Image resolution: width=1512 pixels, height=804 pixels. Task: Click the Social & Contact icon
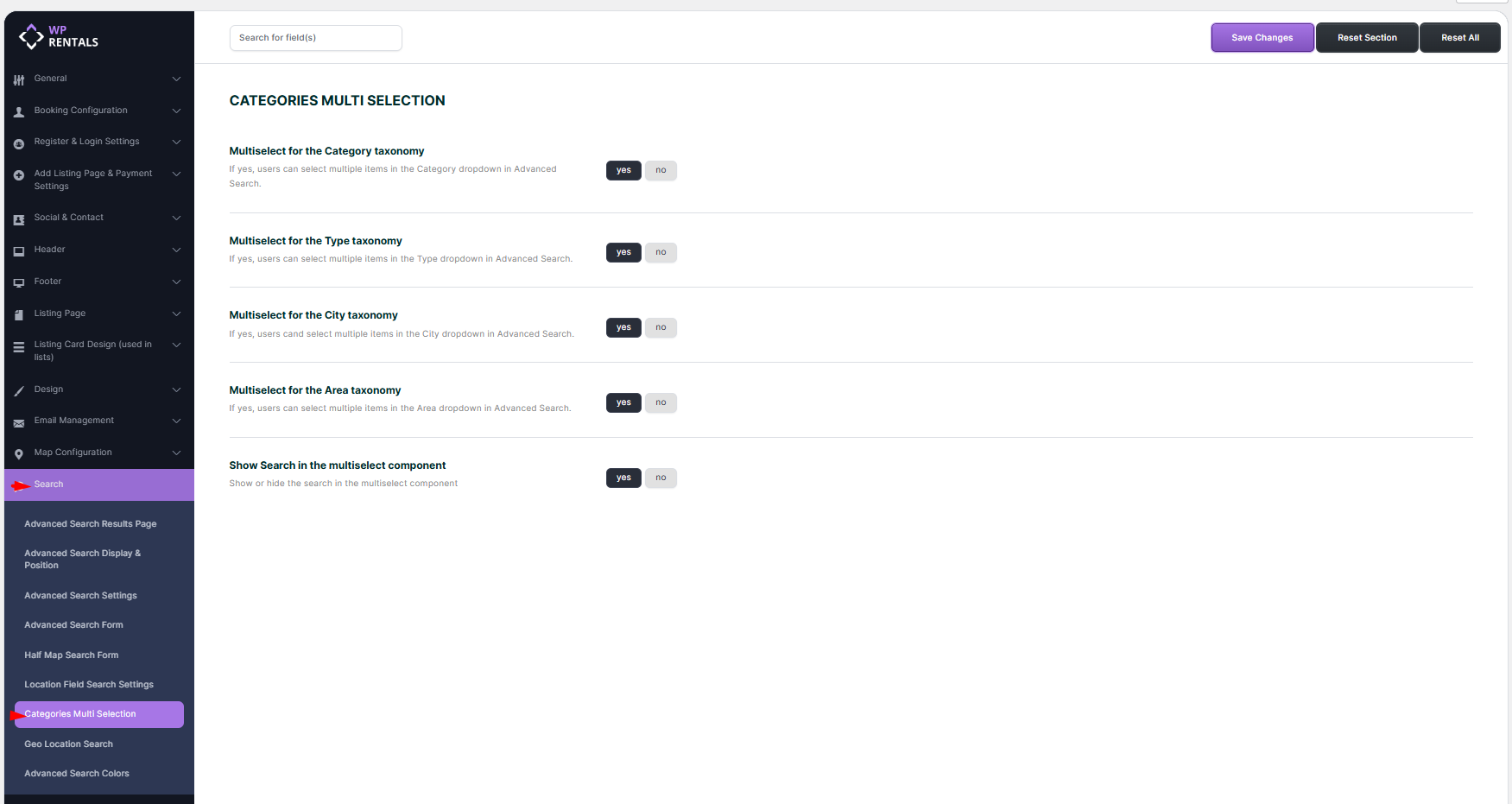tap(19, 219)
